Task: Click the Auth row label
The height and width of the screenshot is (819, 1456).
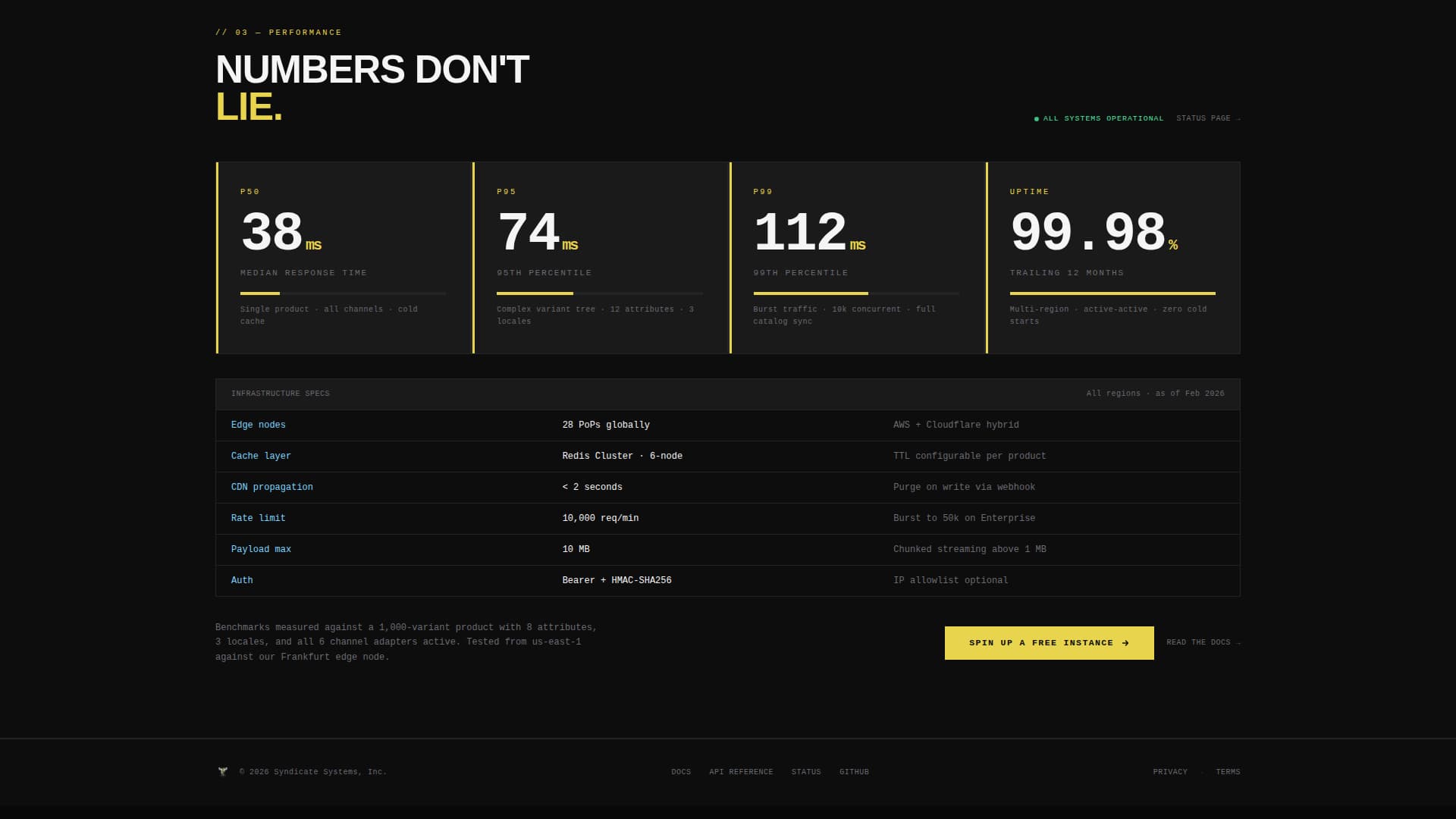Action: [x=242, y=581]
